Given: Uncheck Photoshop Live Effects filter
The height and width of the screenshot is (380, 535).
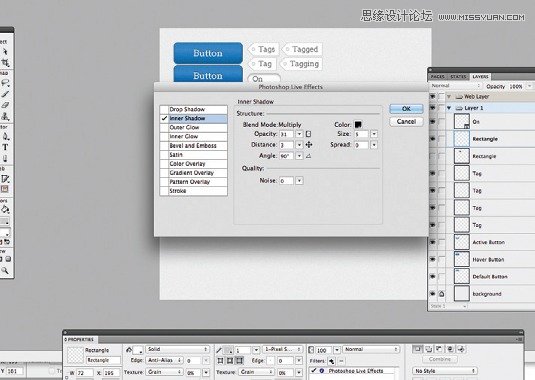Looking at the screenshot, I should (314, 370).
